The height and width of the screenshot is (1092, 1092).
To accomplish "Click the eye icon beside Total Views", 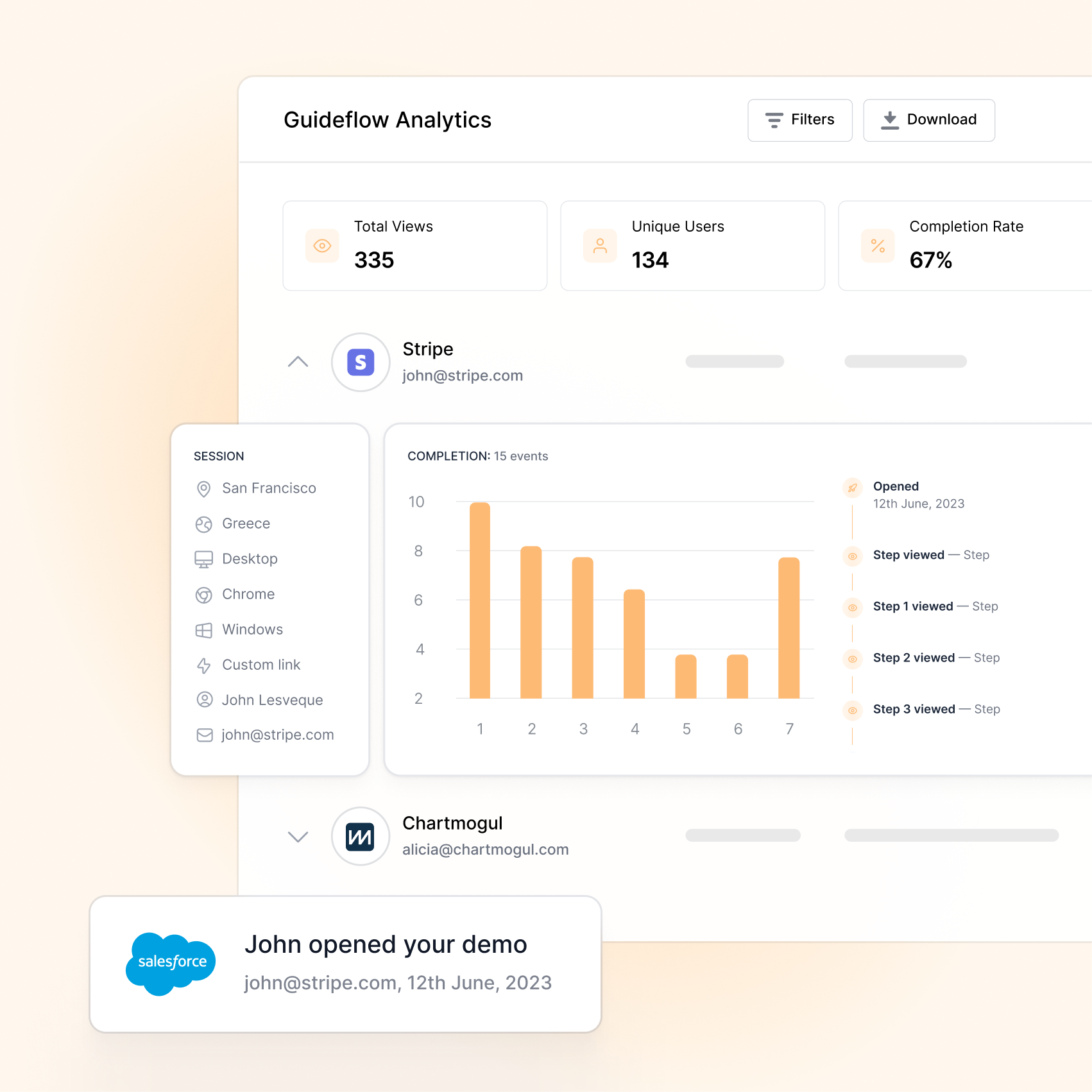I will click(322, 246).
